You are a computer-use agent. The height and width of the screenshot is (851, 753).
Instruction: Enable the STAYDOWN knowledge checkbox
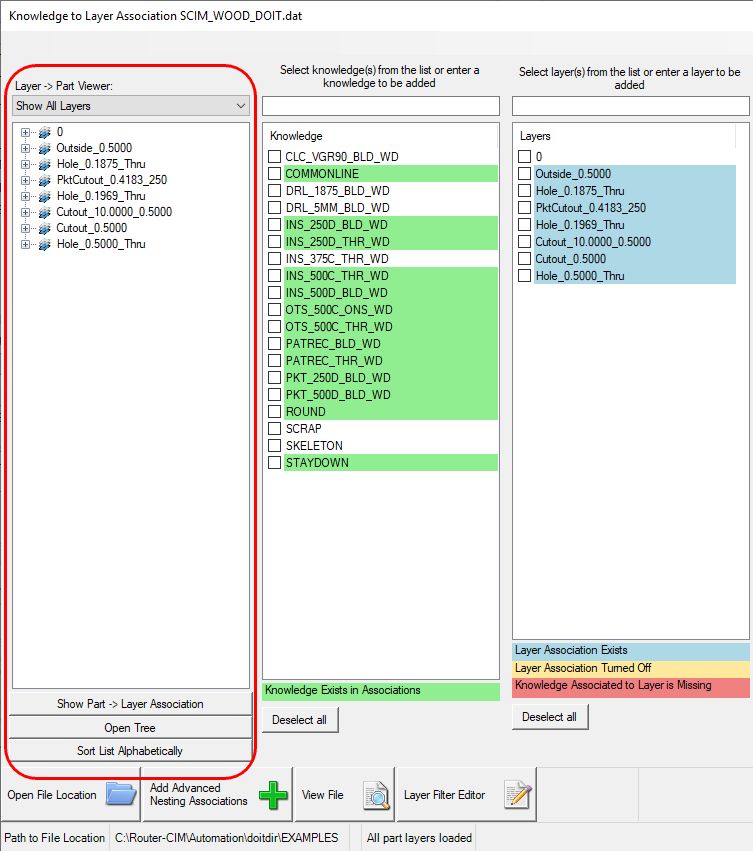[x=275, y=463]
